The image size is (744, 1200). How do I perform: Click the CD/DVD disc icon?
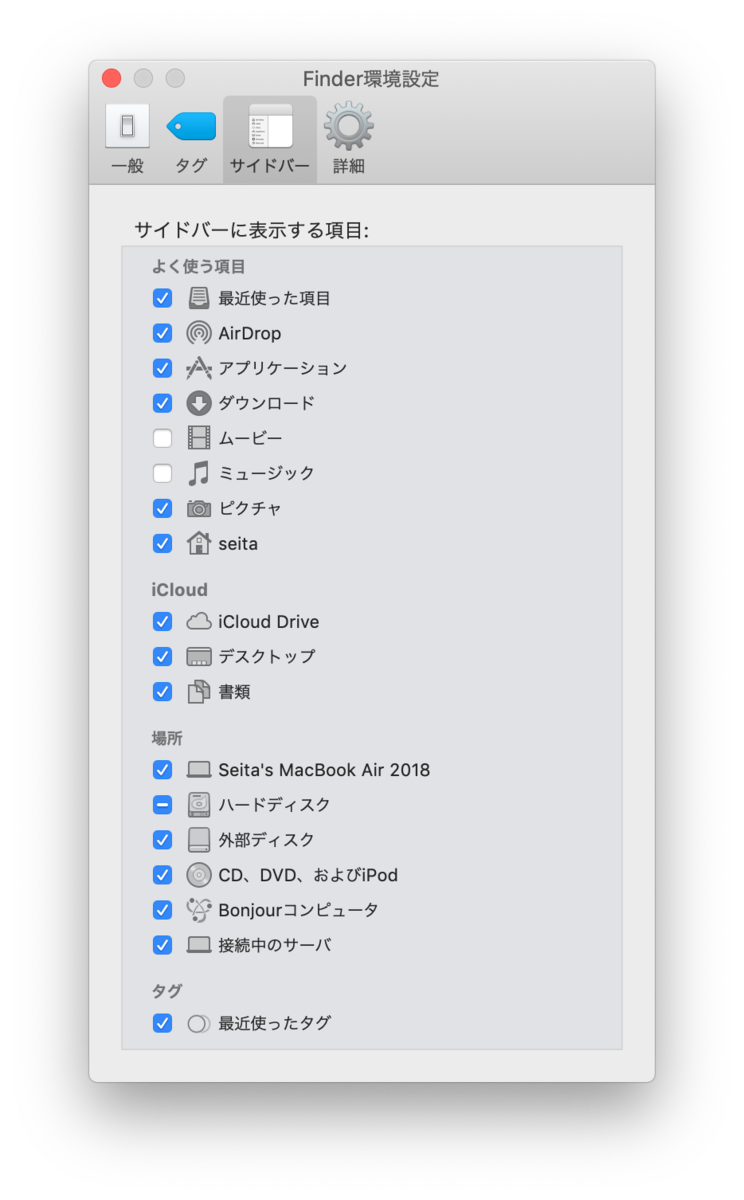click(x=199, y=875)
